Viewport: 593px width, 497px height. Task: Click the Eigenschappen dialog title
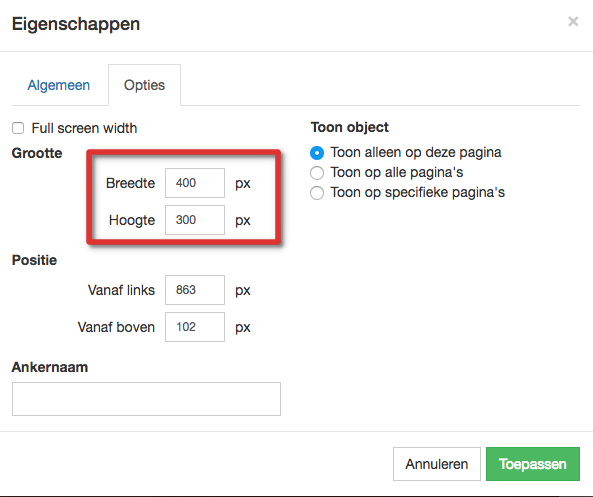pos(76,24)
